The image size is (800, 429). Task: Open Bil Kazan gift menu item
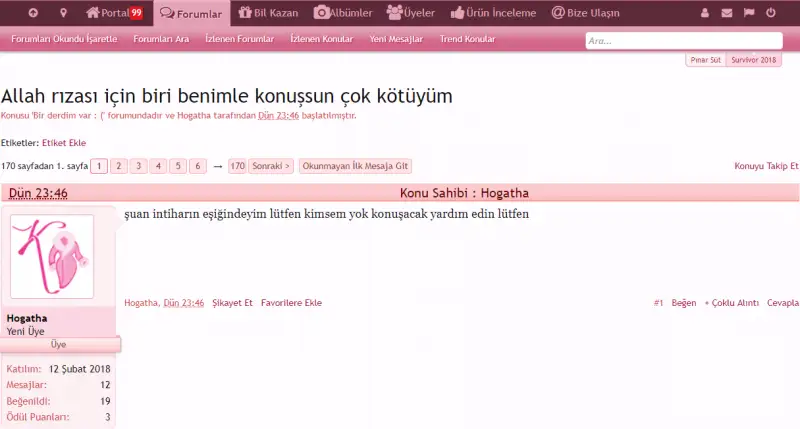tap(267, 13)
